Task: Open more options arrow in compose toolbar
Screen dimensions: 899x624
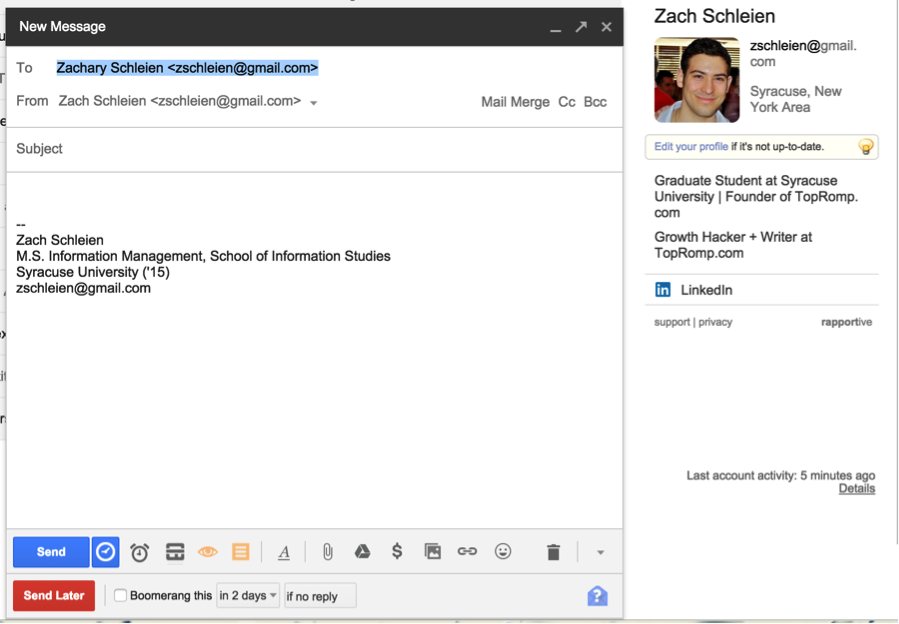Action: point(600,552)
